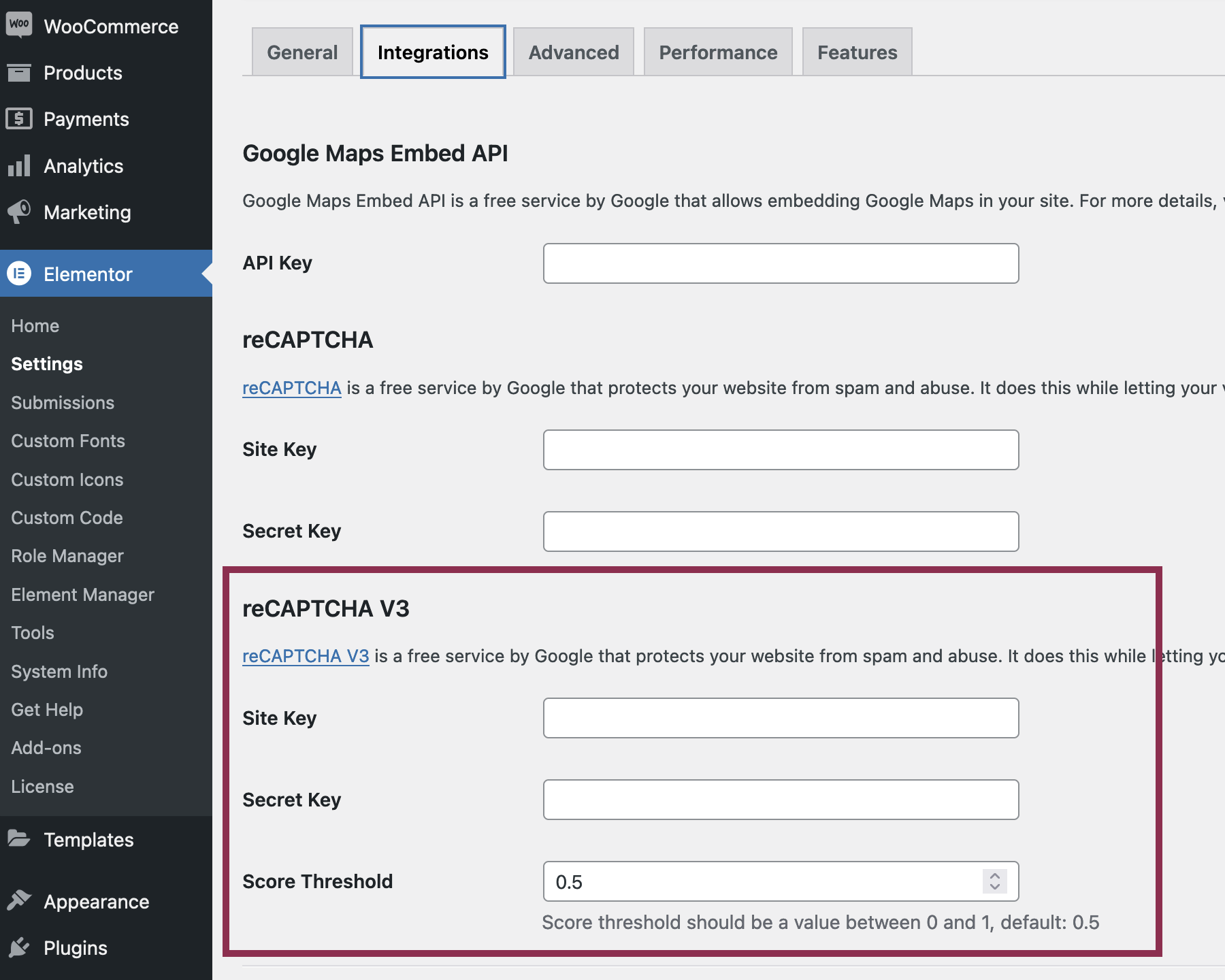Image resolution: width=1225 pixels, height=980 pixels.
Task: Click the Templates folder icon
Action: click(x=19, y=838)
